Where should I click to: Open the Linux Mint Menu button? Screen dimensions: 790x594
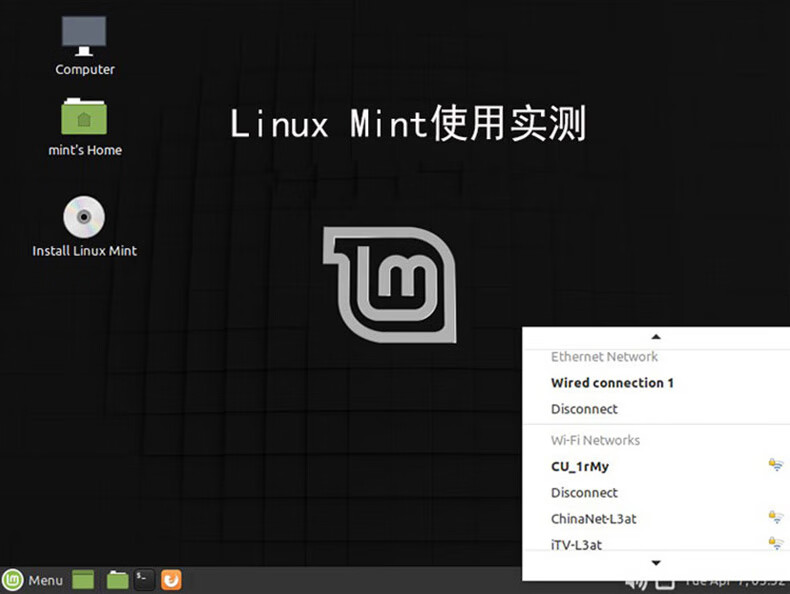(x=33, y=580)
